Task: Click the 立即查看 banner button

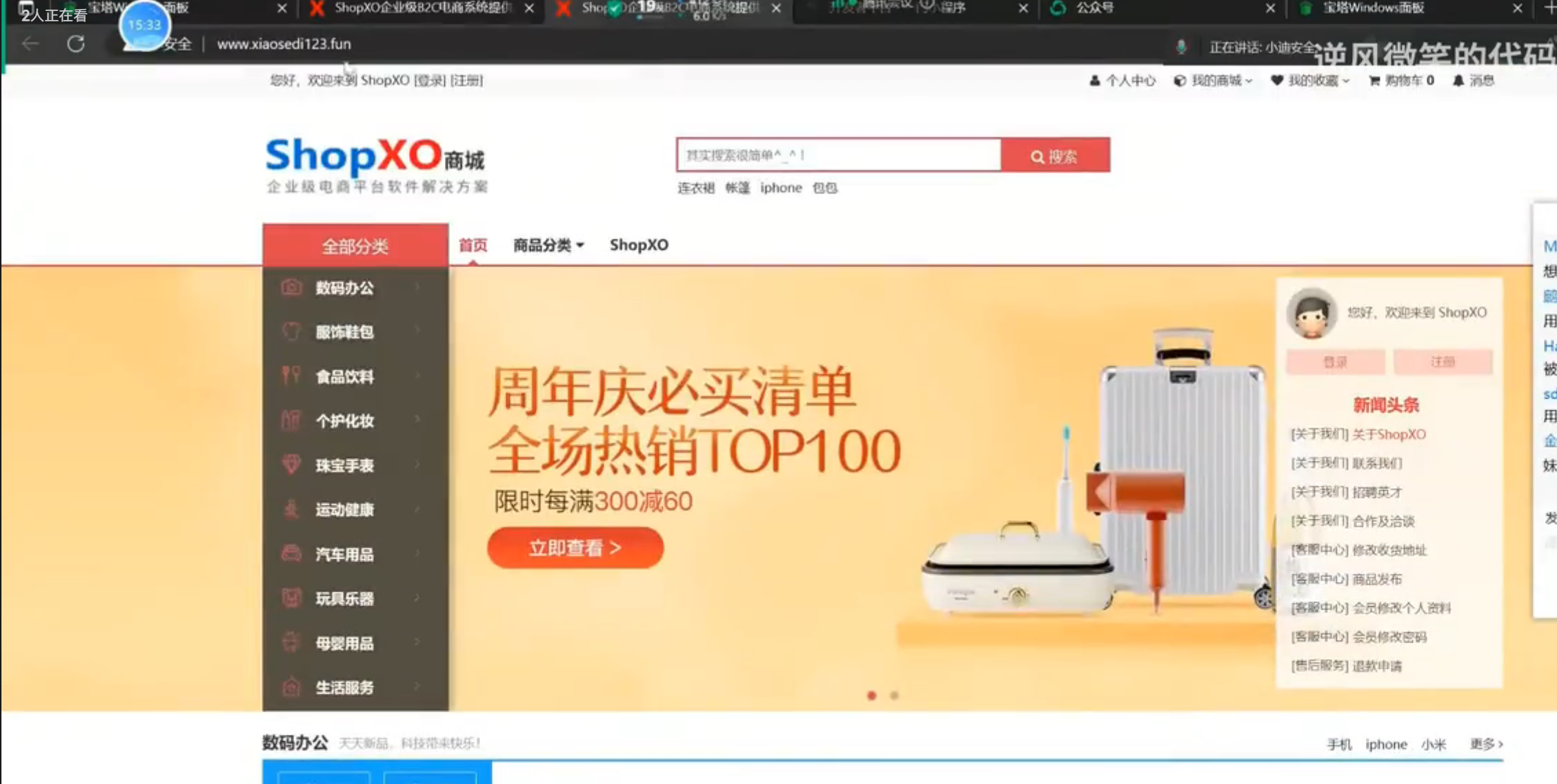Action: (x=575, y=548)
